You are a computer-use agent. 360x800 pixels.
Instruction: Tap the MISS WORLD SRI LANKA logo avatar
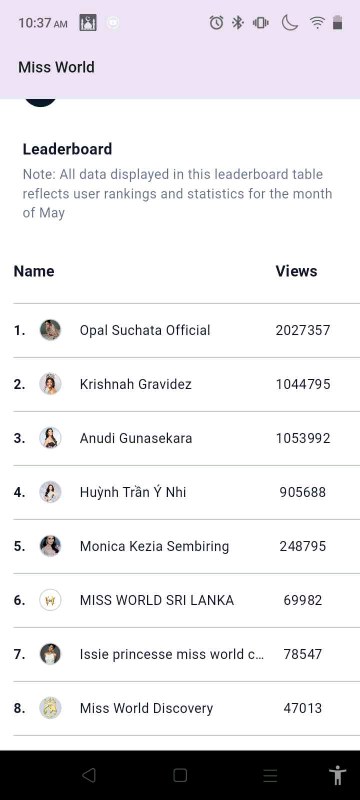coord(50,600)
